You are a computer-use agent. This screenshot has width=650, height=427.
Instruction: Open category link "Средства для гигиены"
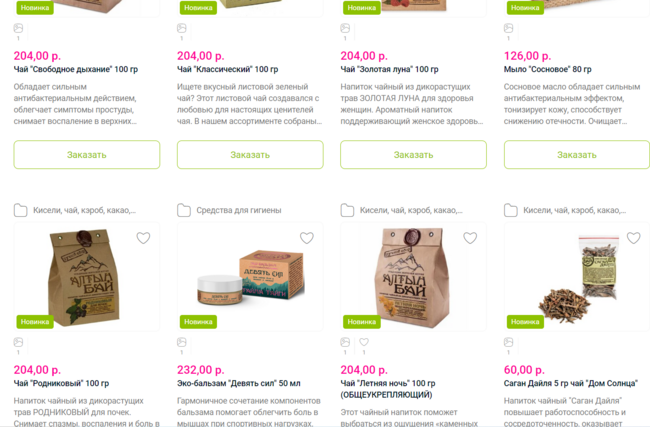coord(239,210)
